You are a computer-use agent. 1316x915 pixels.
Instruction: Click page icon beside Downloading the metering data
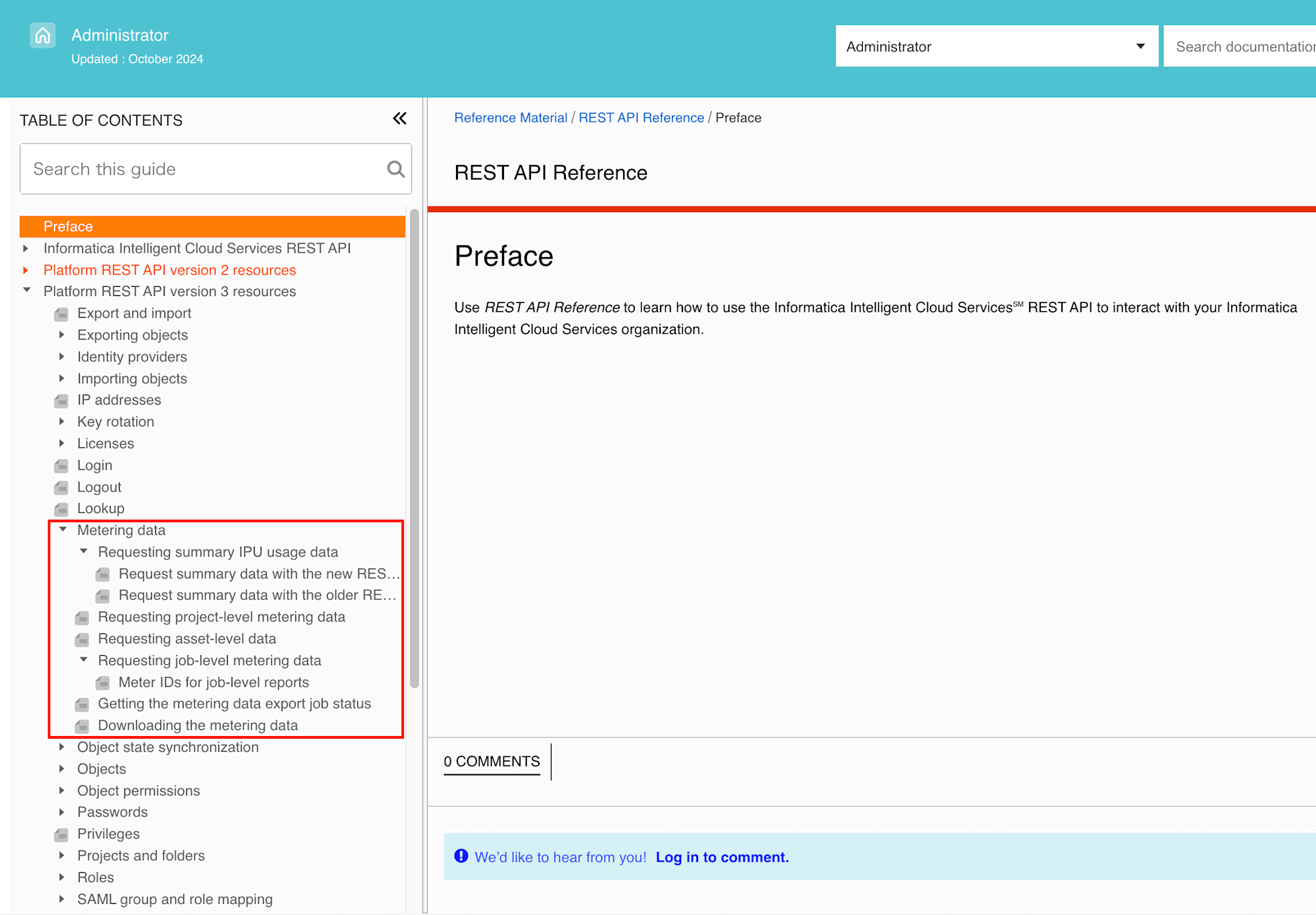pos(82,726)
